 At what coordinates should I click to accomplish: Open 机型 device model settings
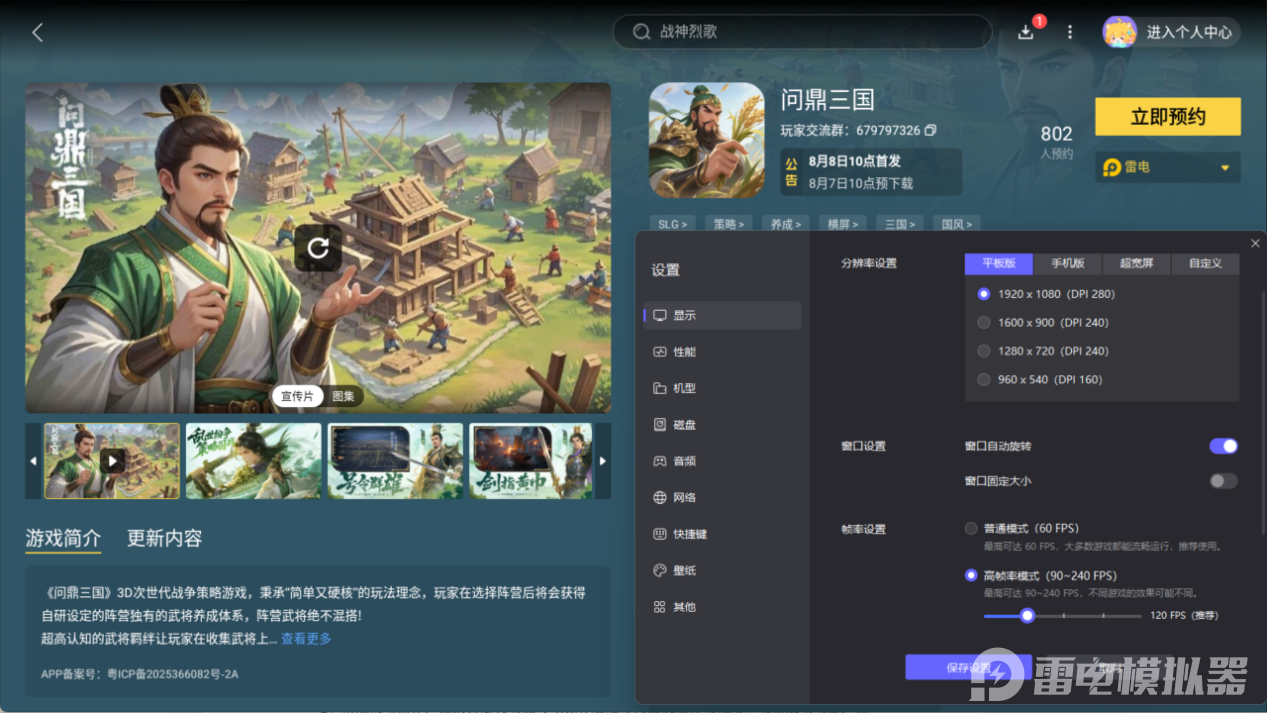click(x=722, y=388)
